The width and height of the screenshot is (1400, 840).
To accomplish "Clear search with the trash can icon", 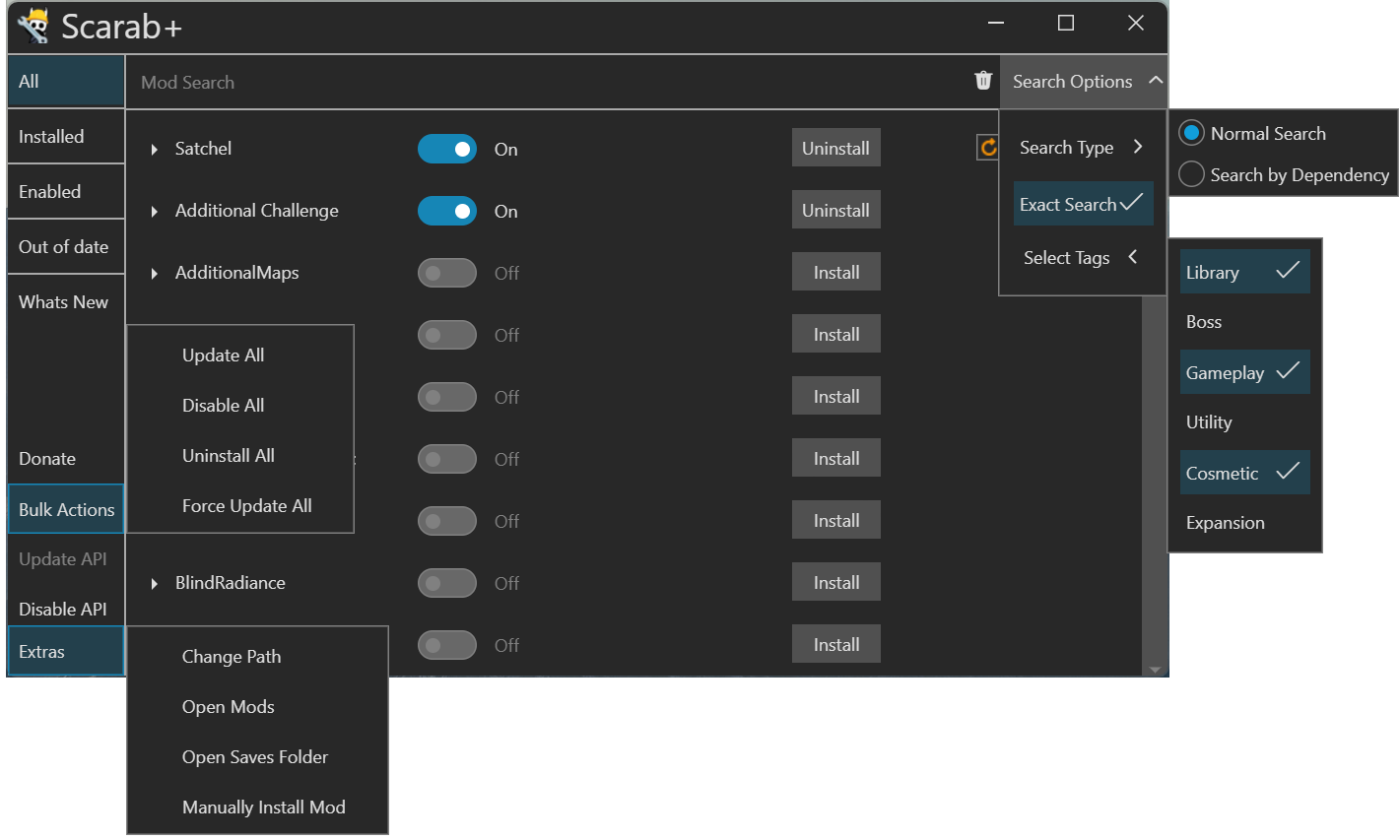I will tap(983, 81).
